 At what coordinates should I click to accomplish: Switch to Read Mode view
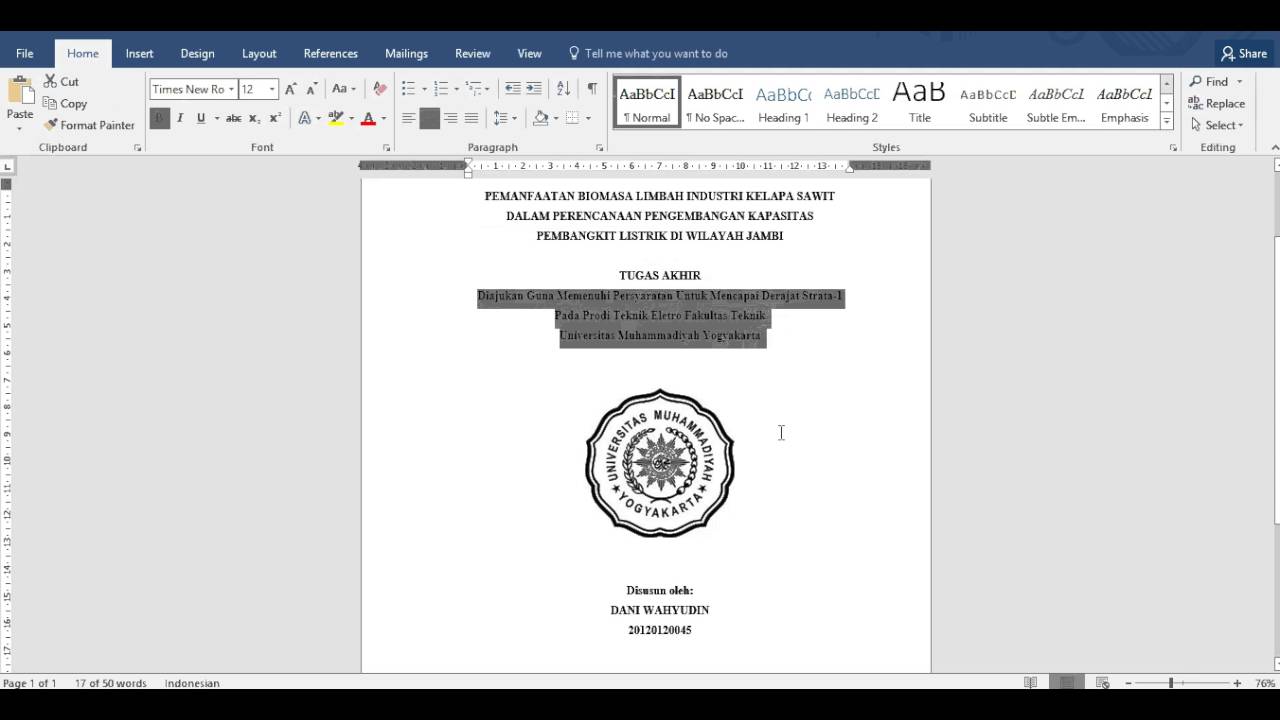click(1030, 683)
